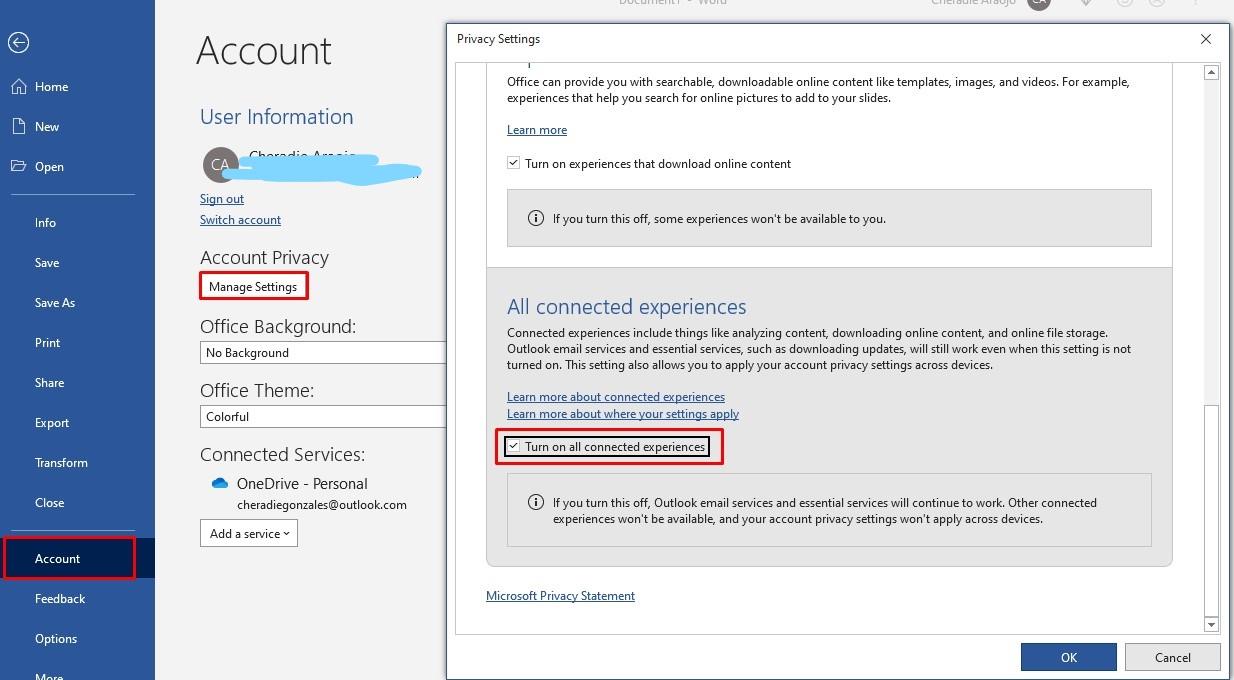
Task: Open Learn more about where settings apply
Action: 623,414
